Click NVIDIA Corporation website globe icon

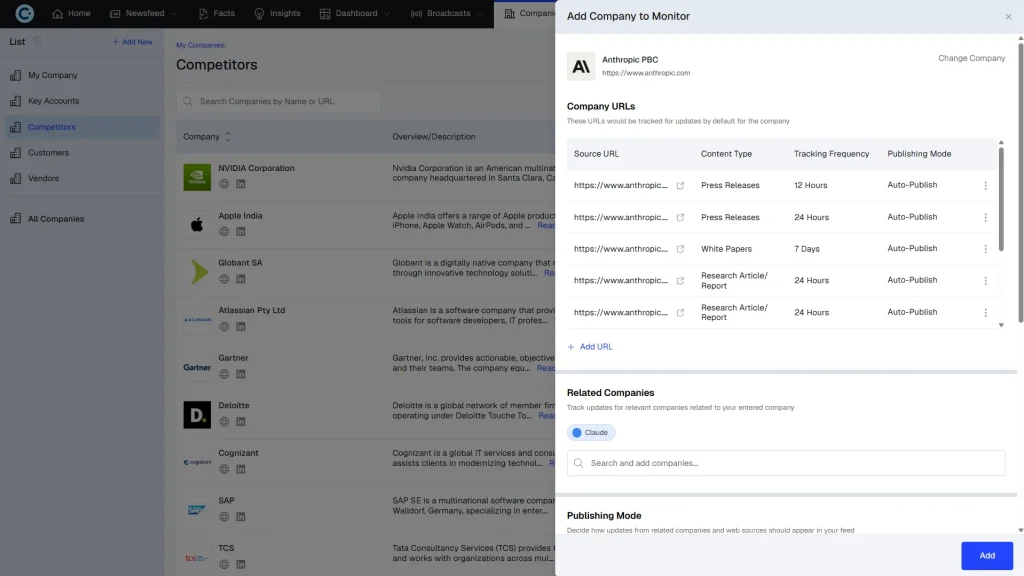pyautogui.click(x=224, y=184)
